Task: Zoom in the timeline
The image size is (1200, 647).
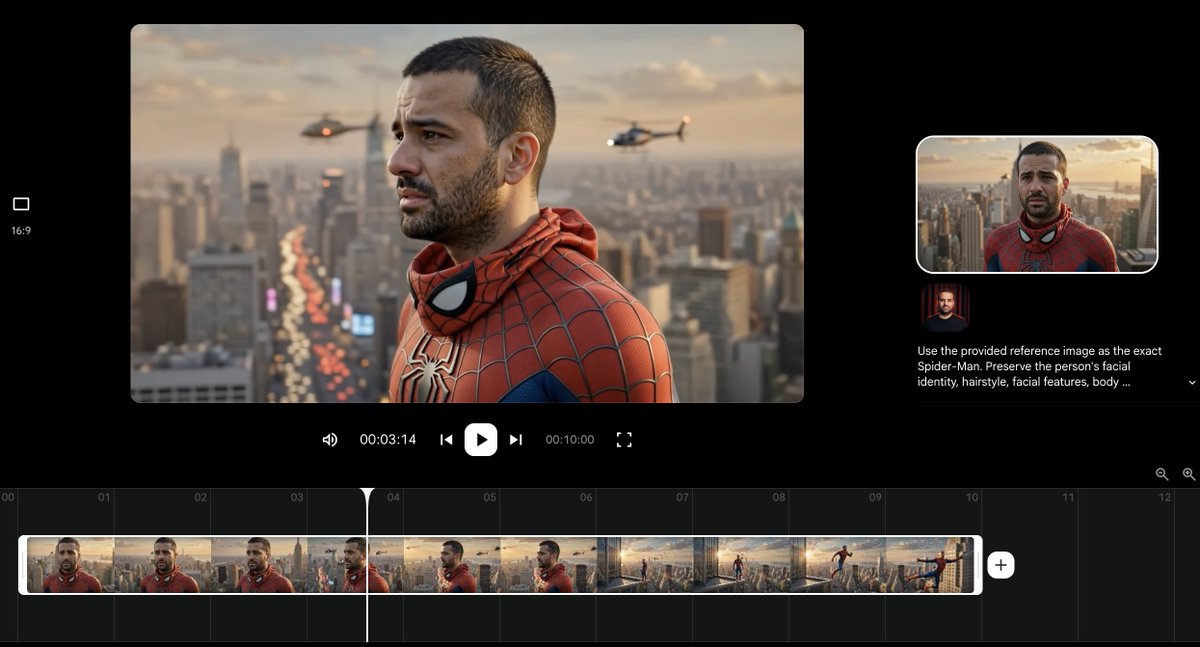Action: point(1189,474)
